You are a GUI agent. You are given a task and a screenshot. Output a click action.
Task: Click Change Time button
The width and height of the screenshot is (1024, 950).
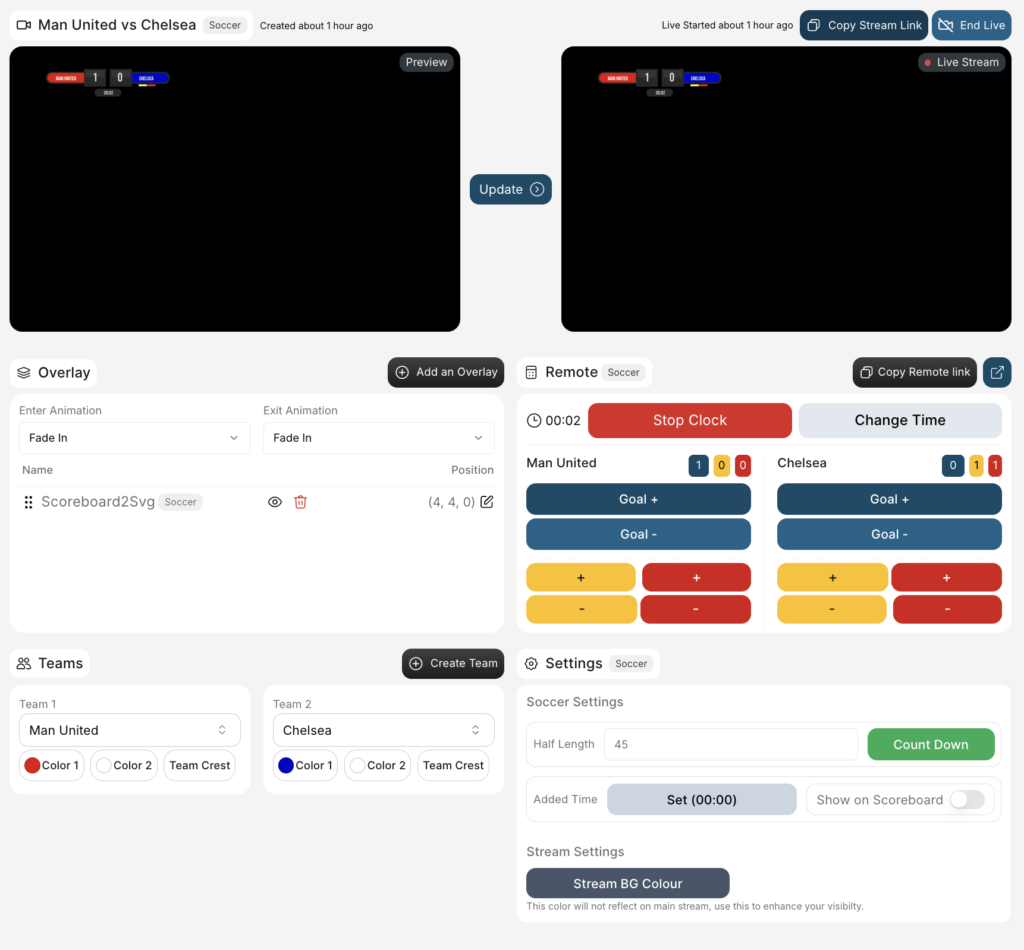[x=900, y=420]
